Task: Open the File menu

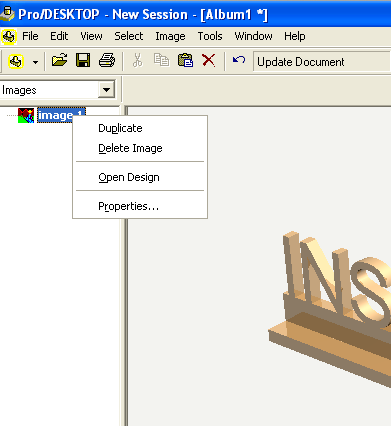Action: (30, 36)
